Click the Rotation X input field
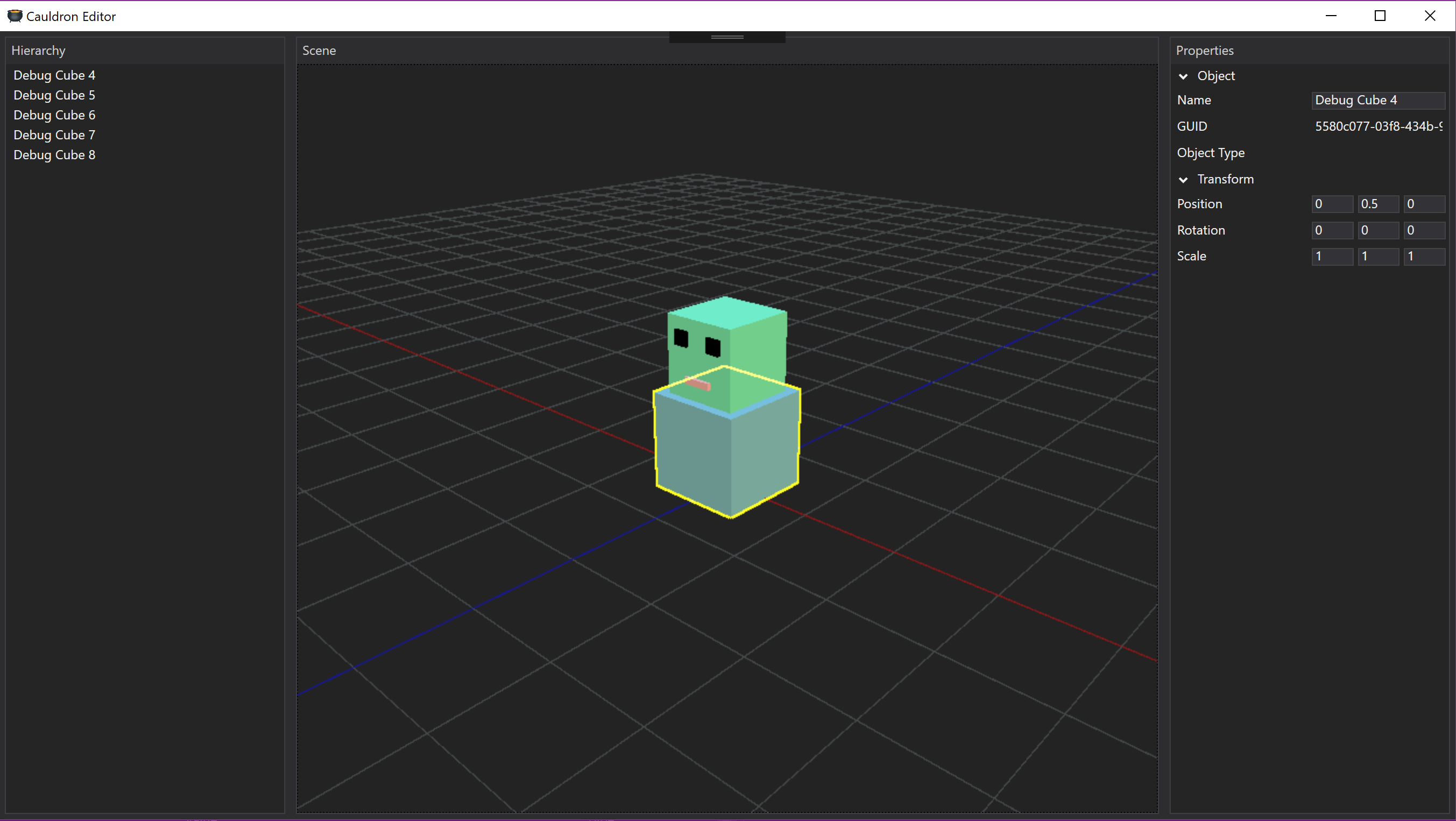Screen dimensions: 1456x821 [x=1331, y=230]
